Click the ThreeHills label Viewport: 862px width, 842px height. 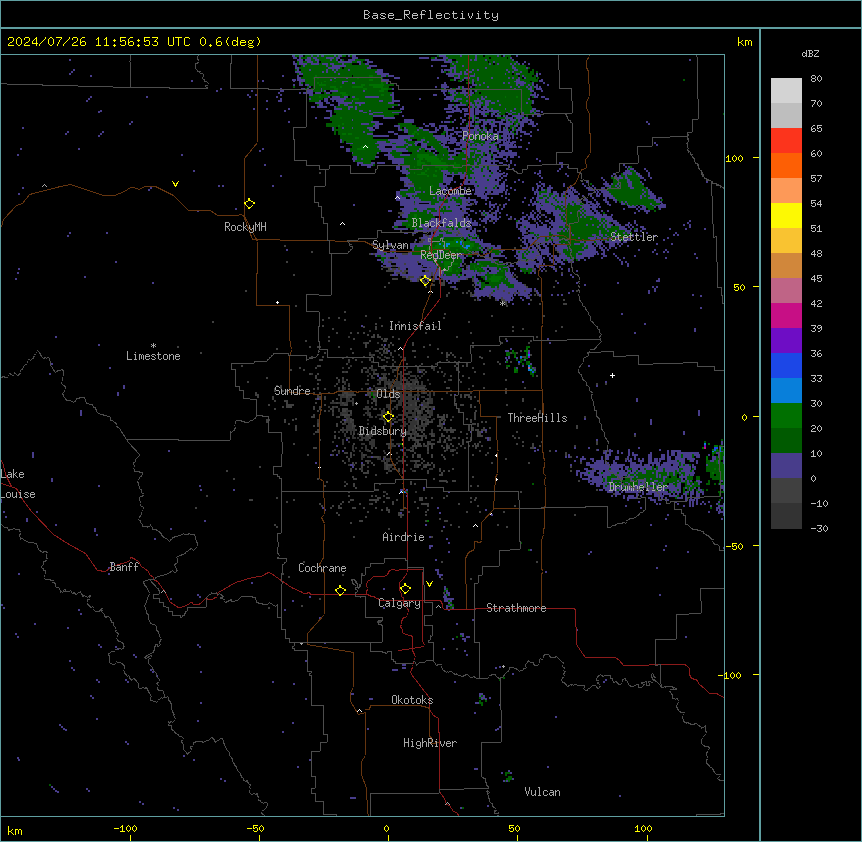[537, 418]
